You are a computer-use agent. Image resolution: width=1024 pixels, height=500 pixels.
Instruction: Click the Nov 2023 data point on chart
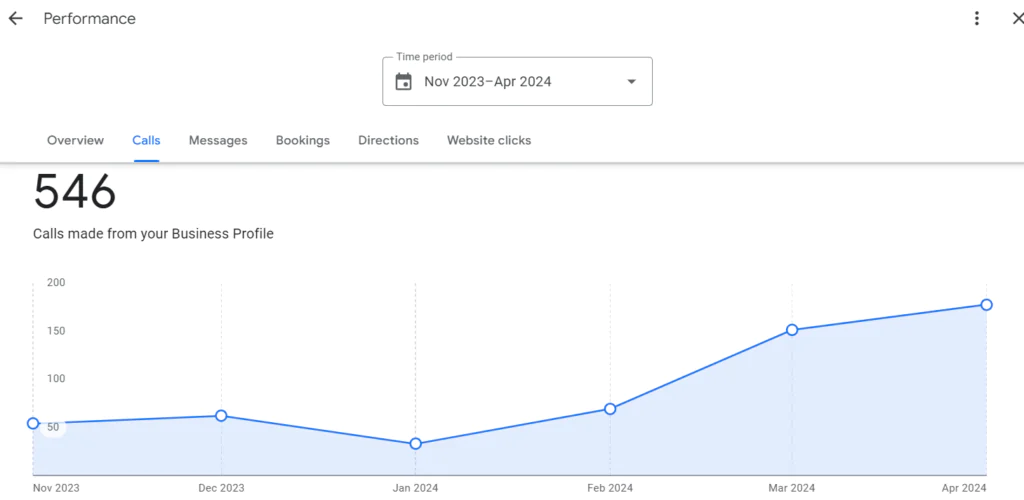(x=33, y=424)
